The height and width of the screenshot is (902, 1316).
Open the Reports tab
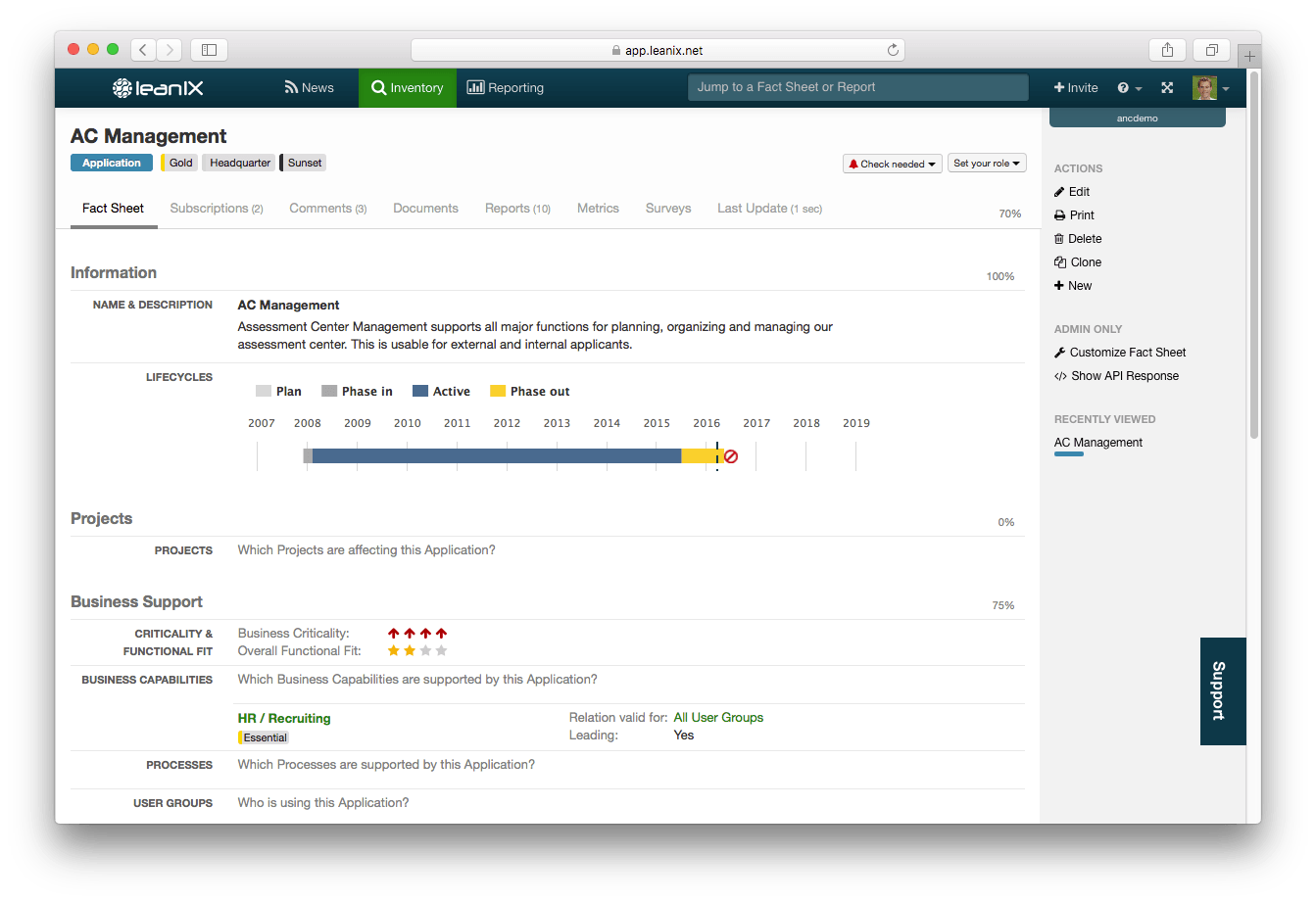tap(517, 209)
